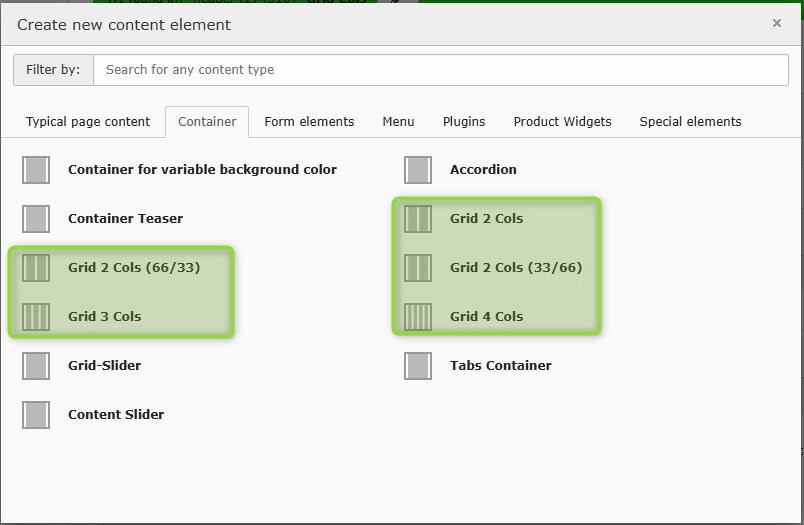This screenshot has height=525, width=804.
Task: Click the Grid 2 Cols (66/33) icon
Action: pos(36,268)
